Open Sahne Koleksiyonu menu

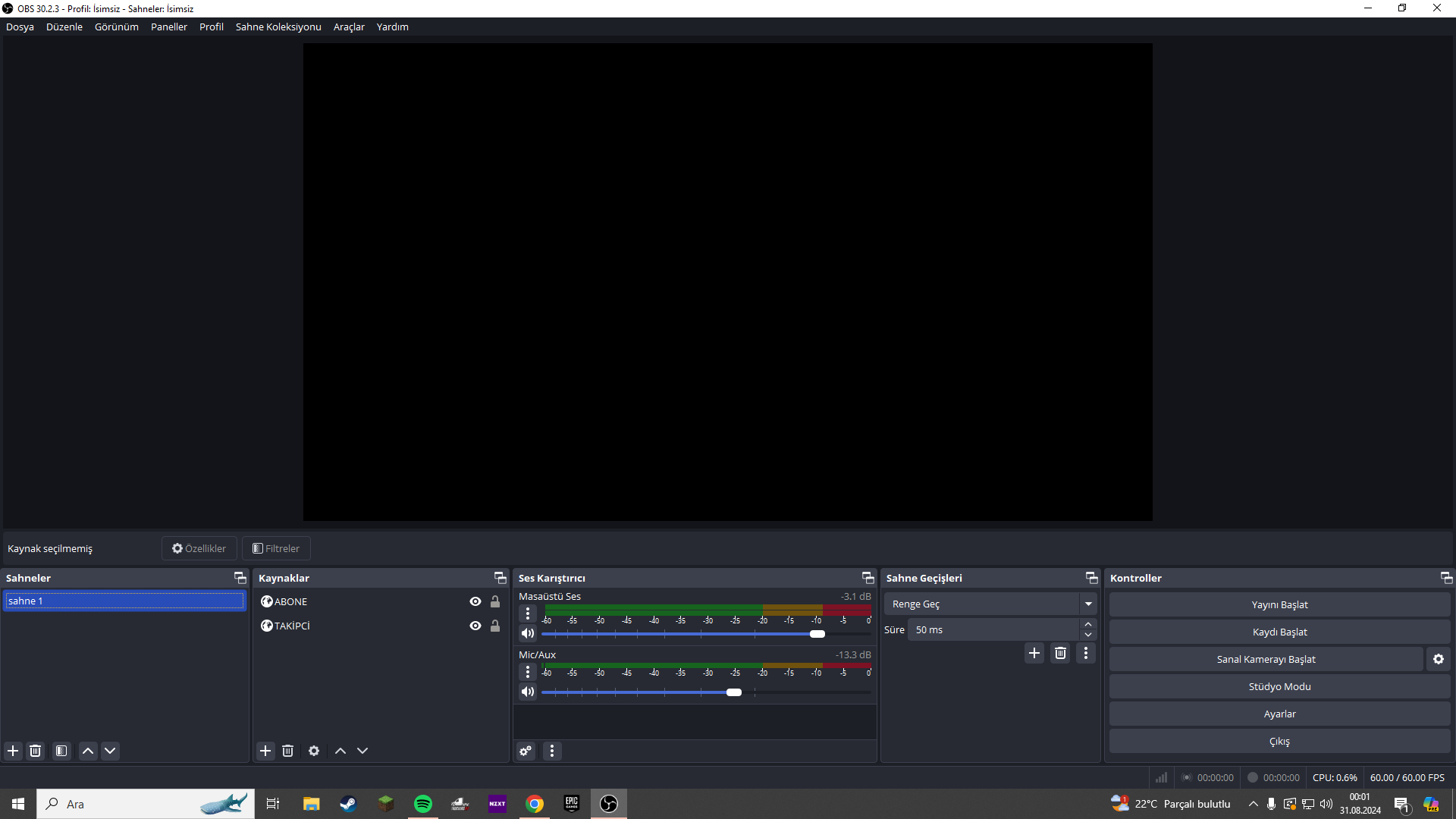coord(278,27)
